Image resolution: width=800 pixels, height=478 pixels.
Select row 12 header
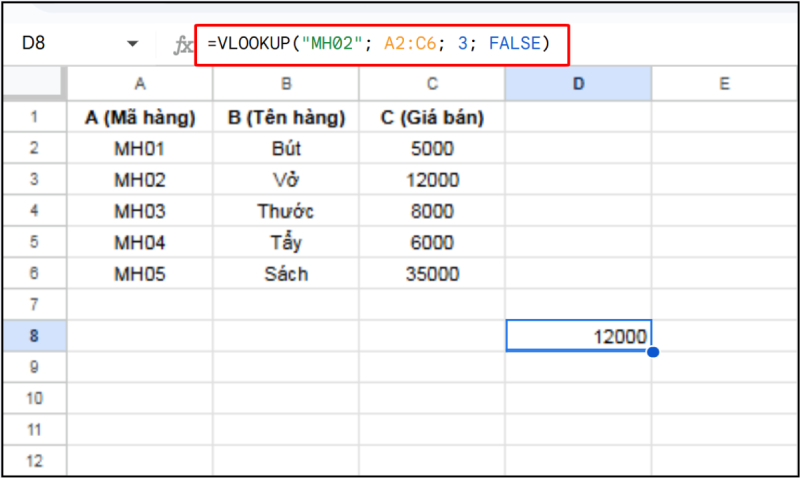34,461
